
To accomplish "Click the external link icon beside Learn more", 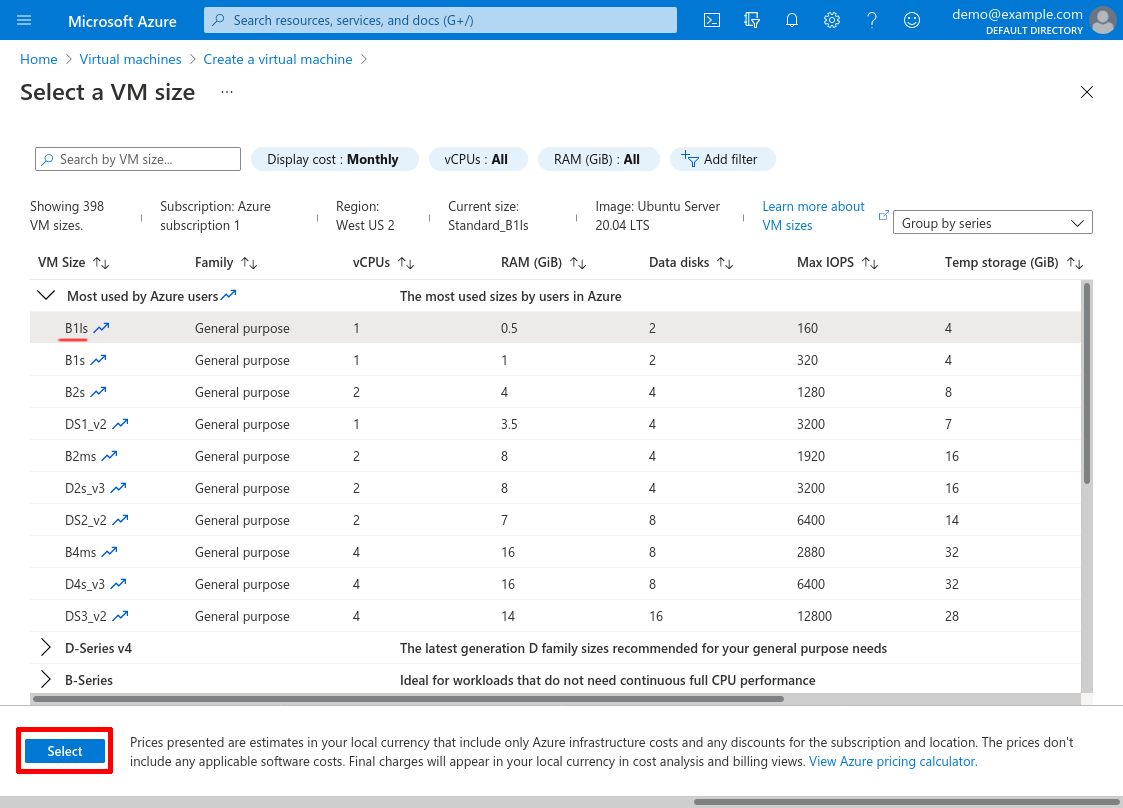I will click(x=883, y=215).
